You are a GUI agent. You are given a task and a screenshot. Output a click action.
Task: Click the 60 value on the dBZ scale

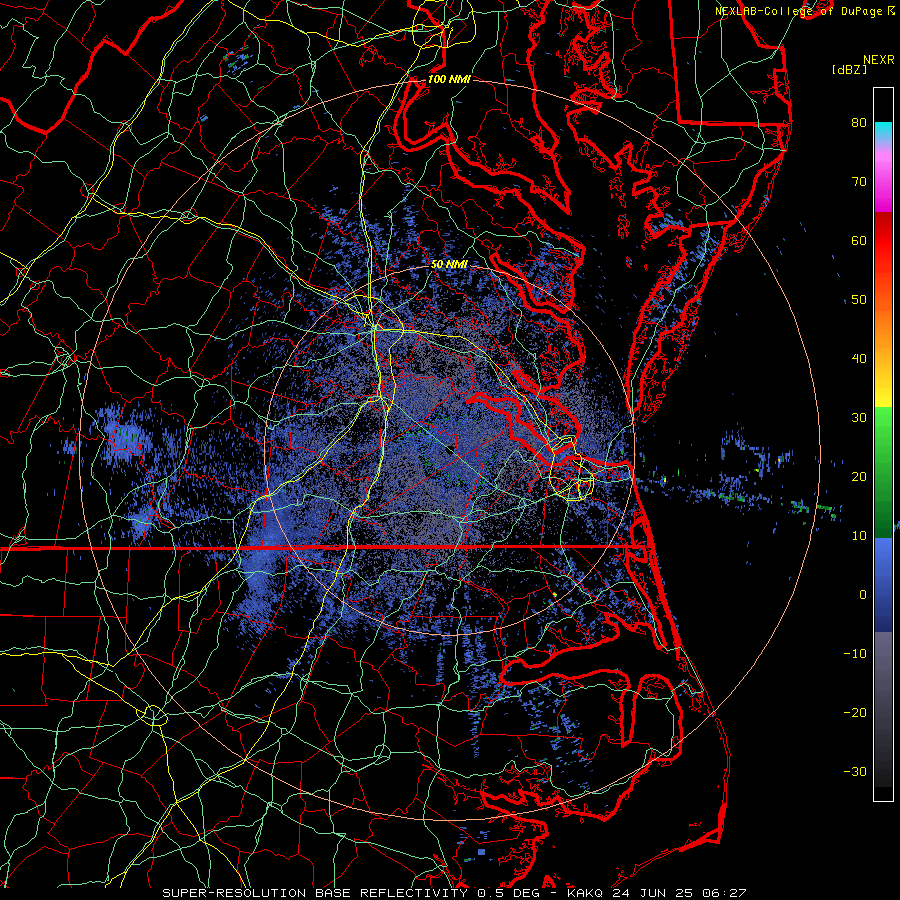(859, 240)
